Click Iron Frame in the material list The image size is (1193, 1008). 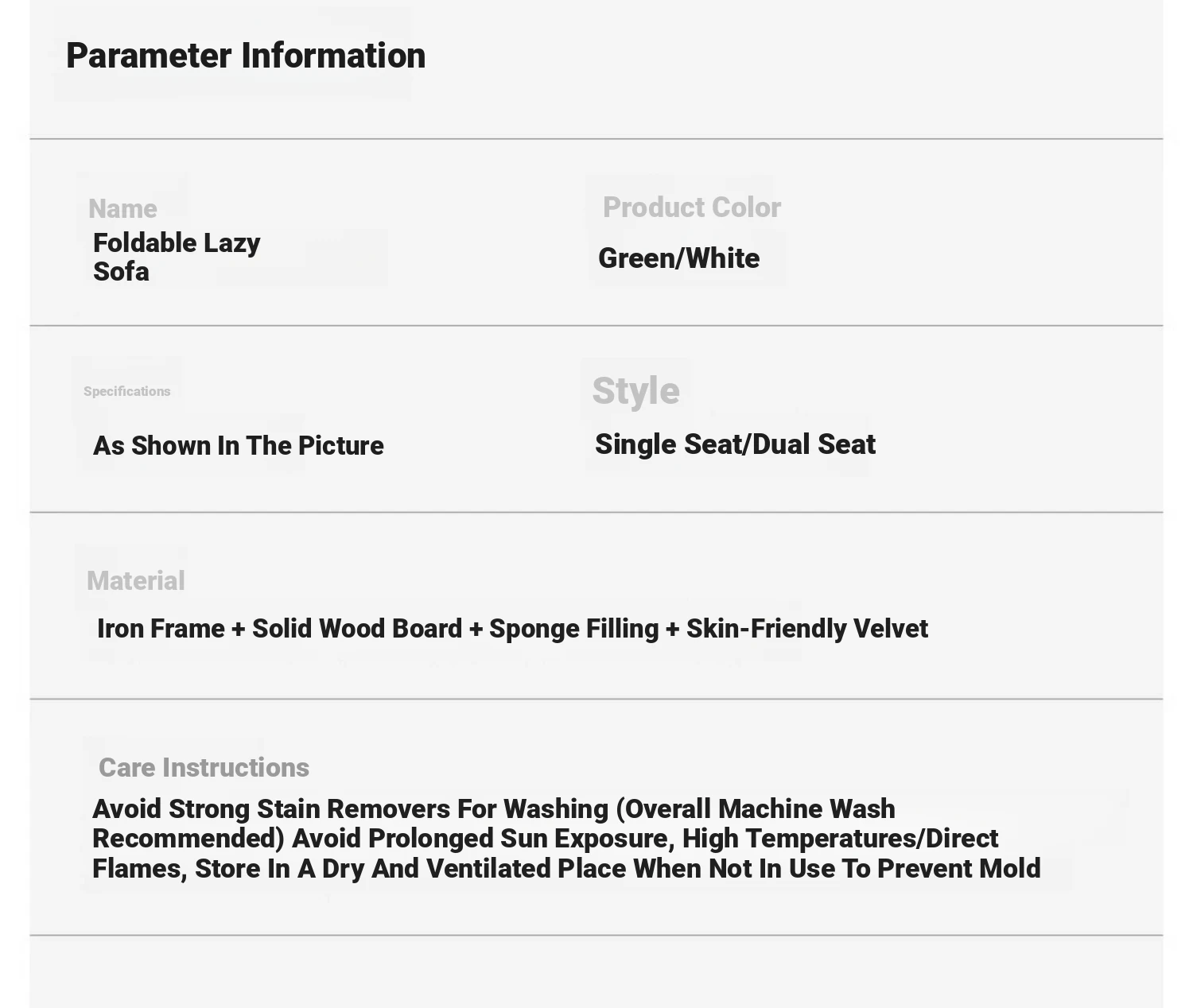161,629
